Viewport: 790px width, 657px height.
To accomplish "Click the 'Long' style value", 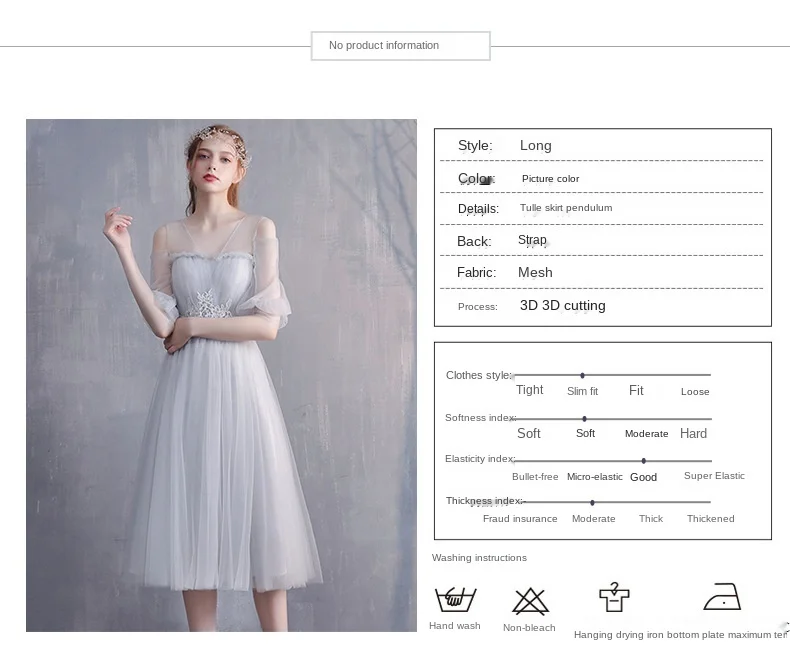I will coord(535,146).
